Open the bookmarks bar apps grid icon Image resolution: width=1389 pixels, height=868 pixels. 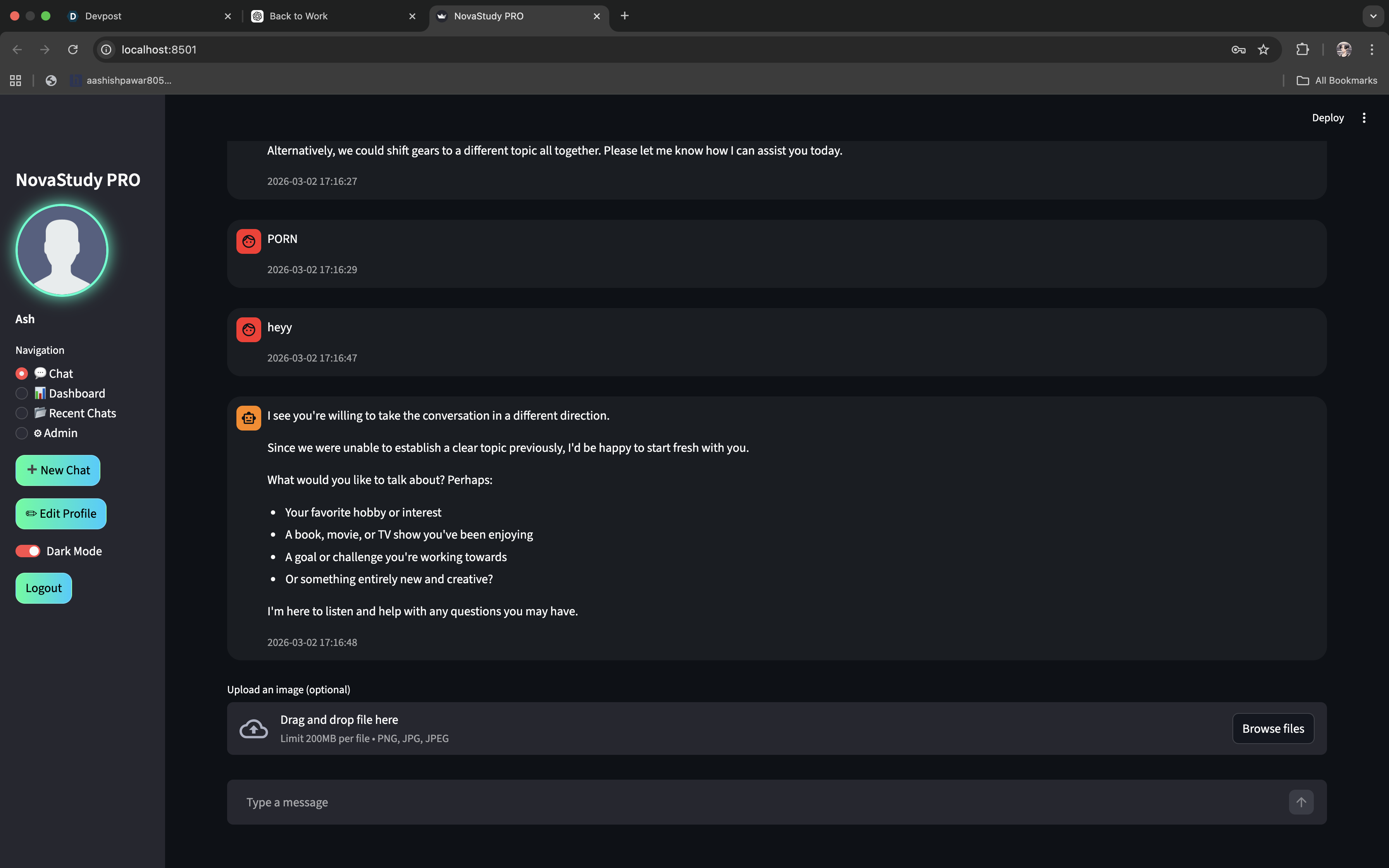(x=16, y=80)
